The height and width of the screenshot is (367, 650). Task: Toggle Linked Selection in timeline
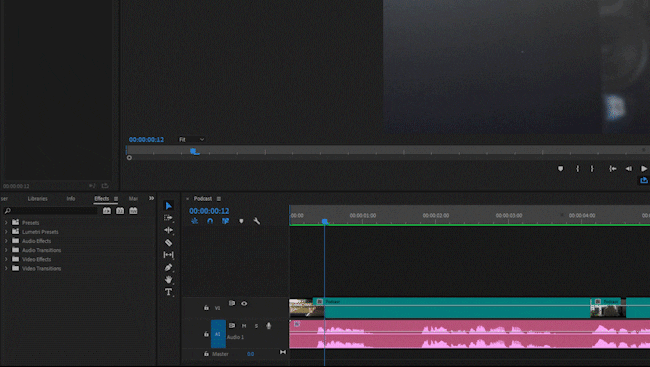pos(226,221)
